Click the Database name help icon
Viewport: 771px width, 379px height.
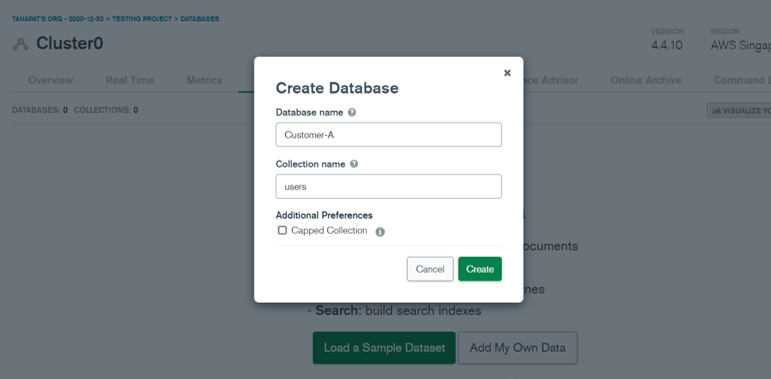pyautogui.click(x=352, y=113)
